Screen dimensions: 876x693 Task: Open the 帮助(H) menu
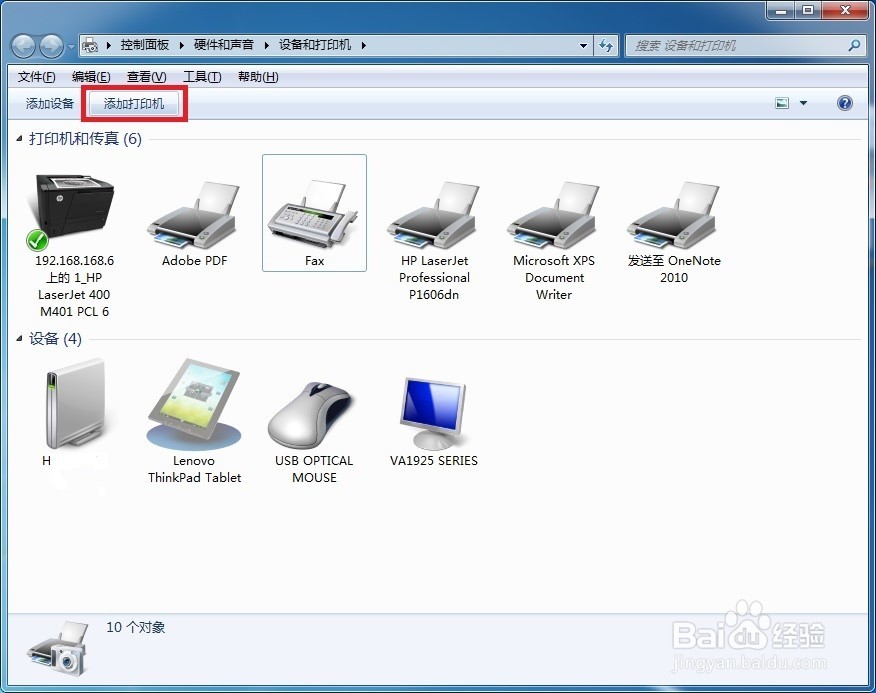point(258,77)
